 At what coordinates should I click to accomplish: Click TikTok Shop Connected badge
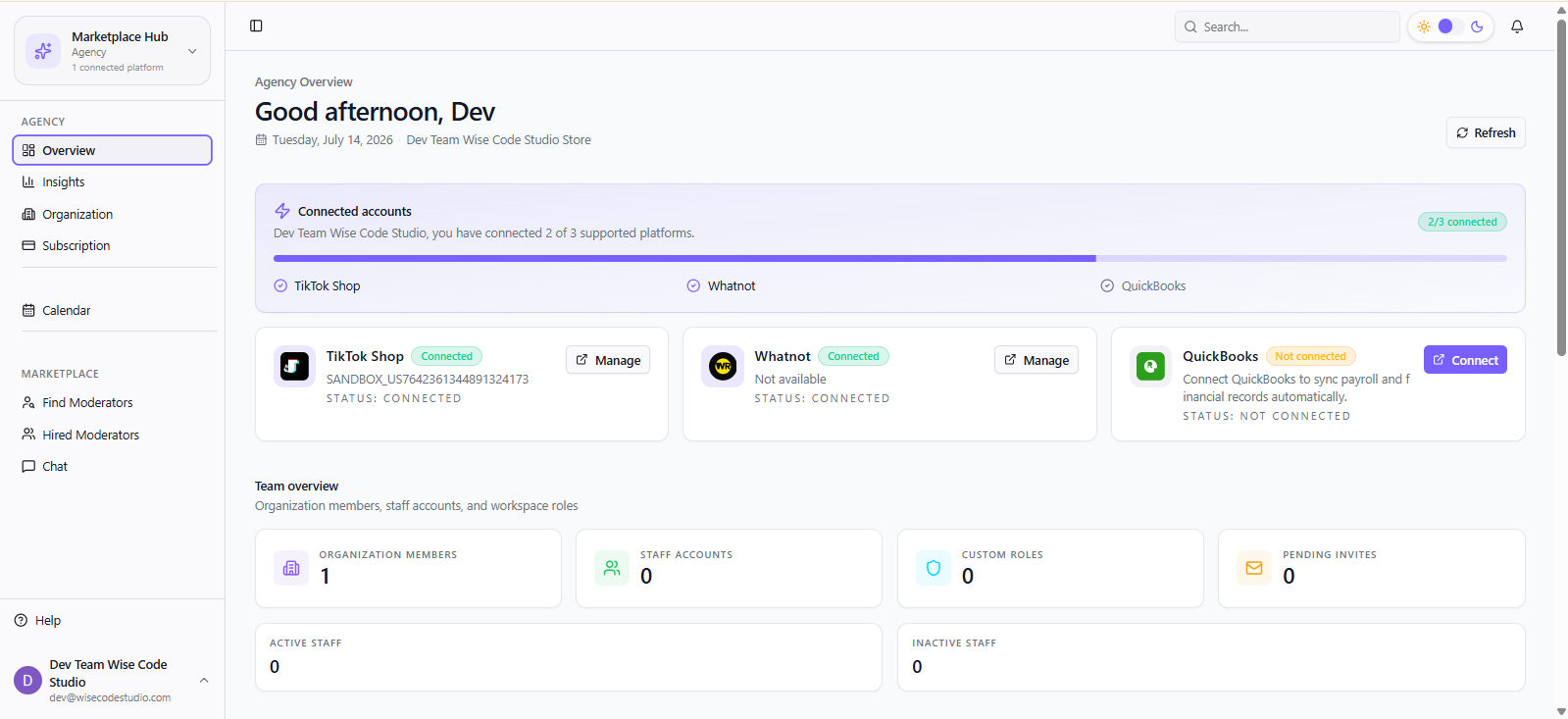(446, 356)
